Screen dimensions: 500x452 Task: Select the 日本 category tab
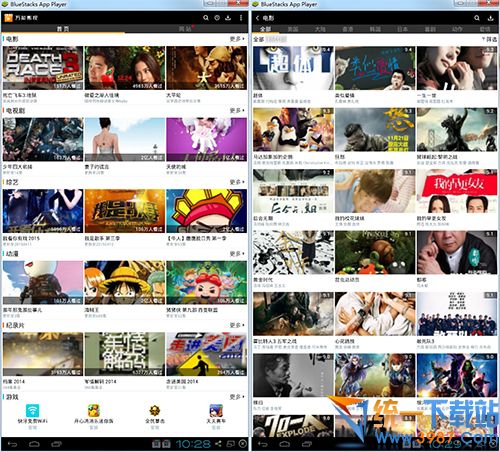pyautogui.click(x=402, y=29)
